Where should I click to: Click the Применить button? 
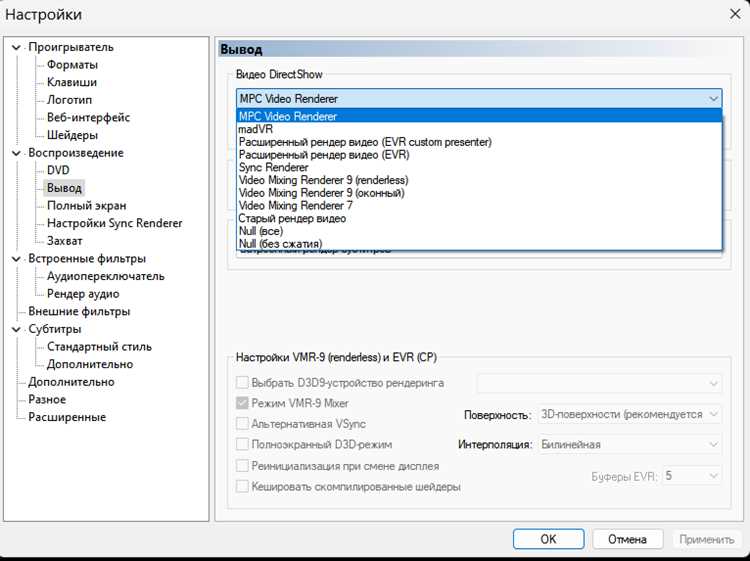click(706, 539)
